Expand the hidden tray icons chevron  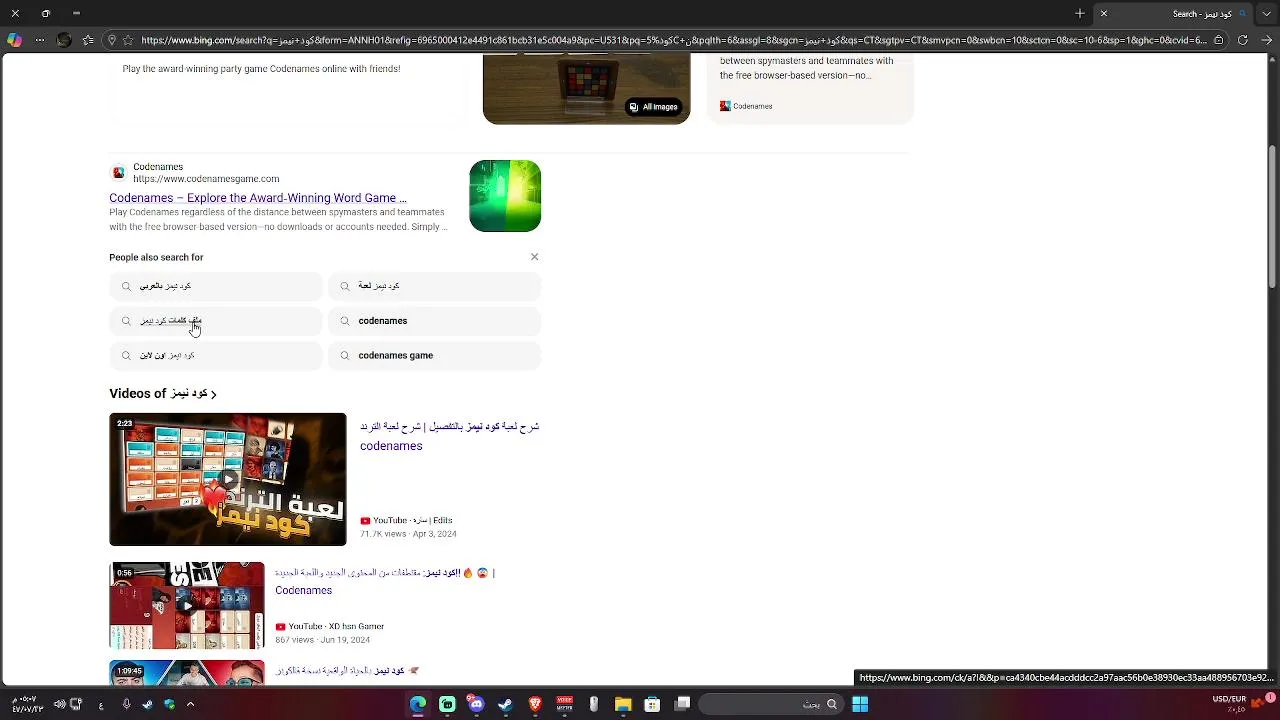[190, 705]
